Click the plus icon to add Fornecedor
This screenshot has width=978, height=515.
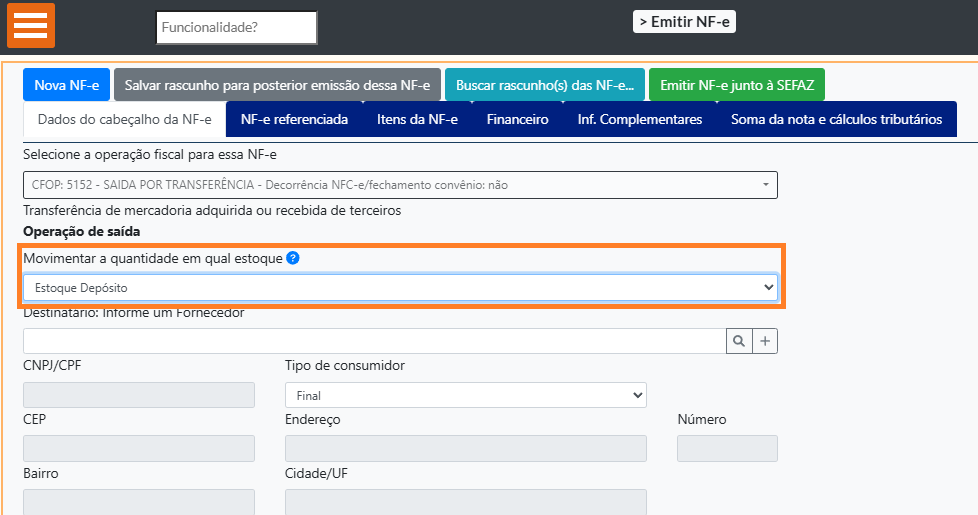pyautogui.click(x=765, y=341)
